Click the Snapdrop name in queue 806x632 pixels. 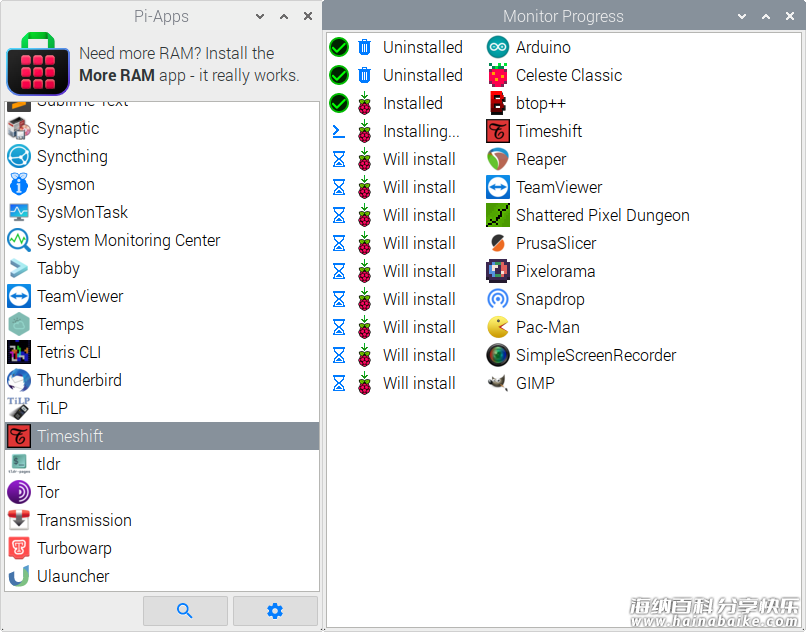(551, 300)
